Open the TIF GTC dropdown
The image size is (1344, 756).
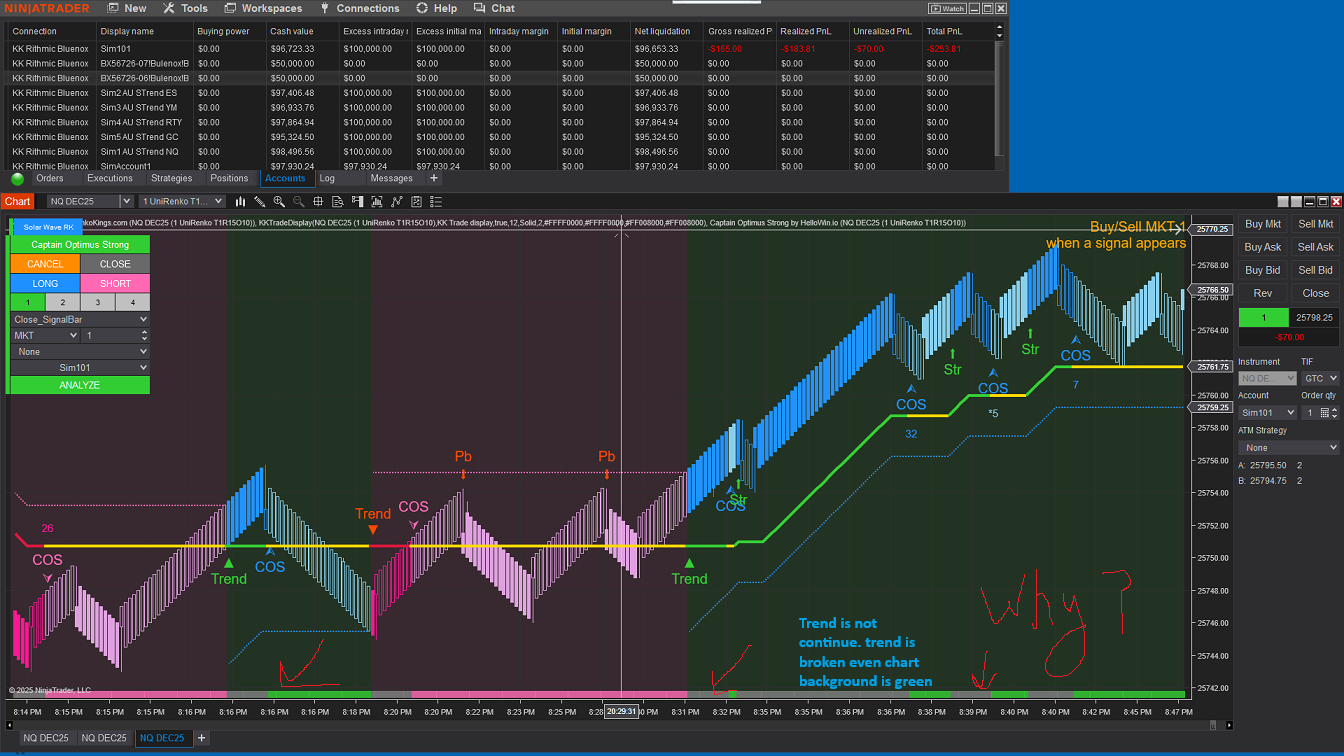click(1319, 379)
